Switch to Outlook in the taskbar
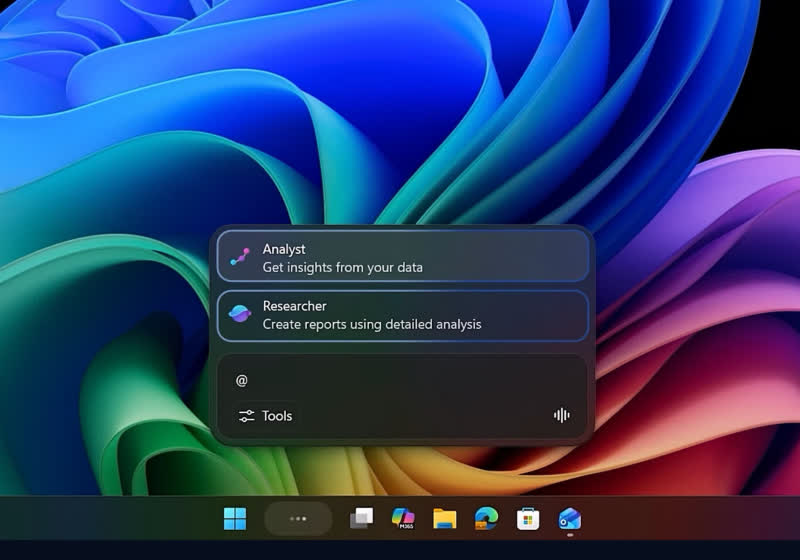The image size is (800, 560). click(x=570, y=518)
